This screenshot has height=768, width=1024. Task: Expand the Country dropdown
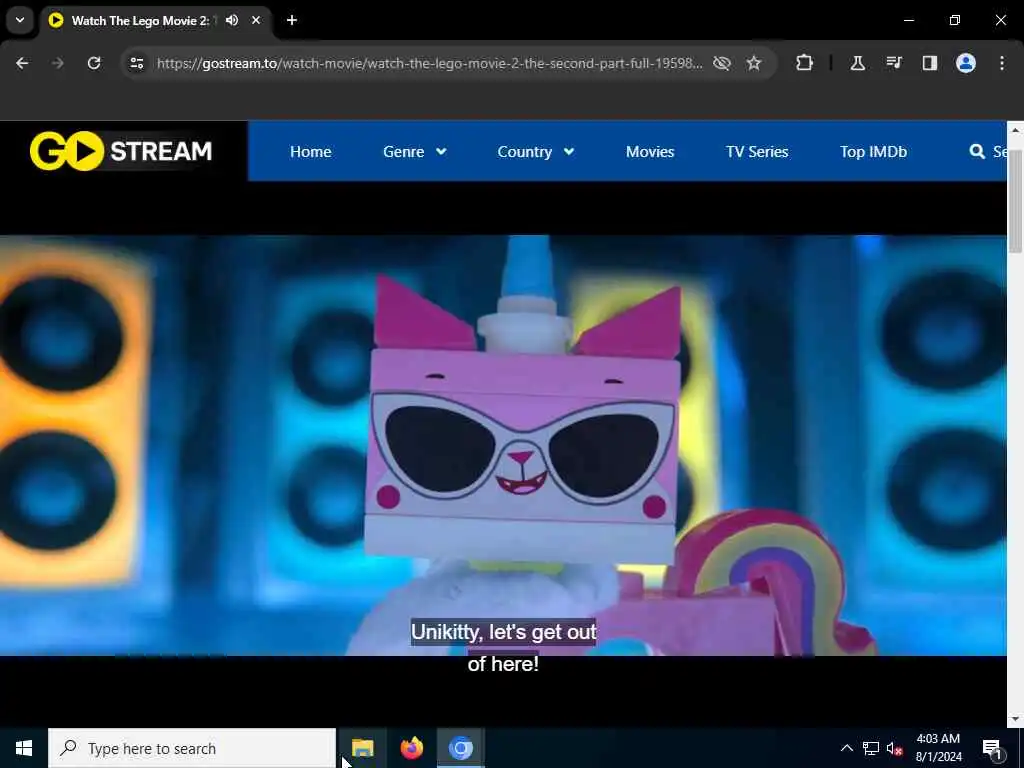(536, 152)
